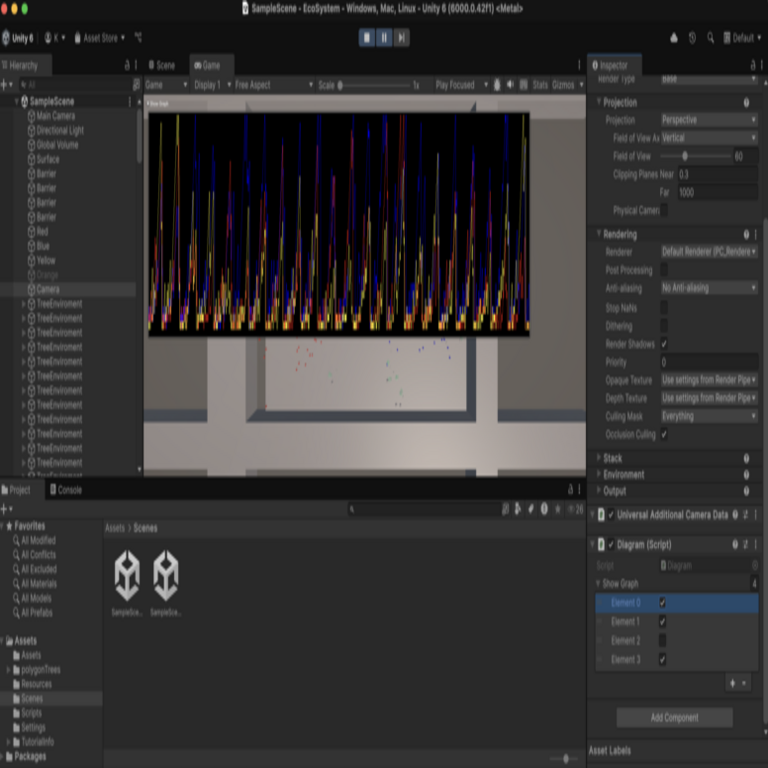Pause the running game
The height and width of the screenshot is (768, 768).
pos(384,38)
